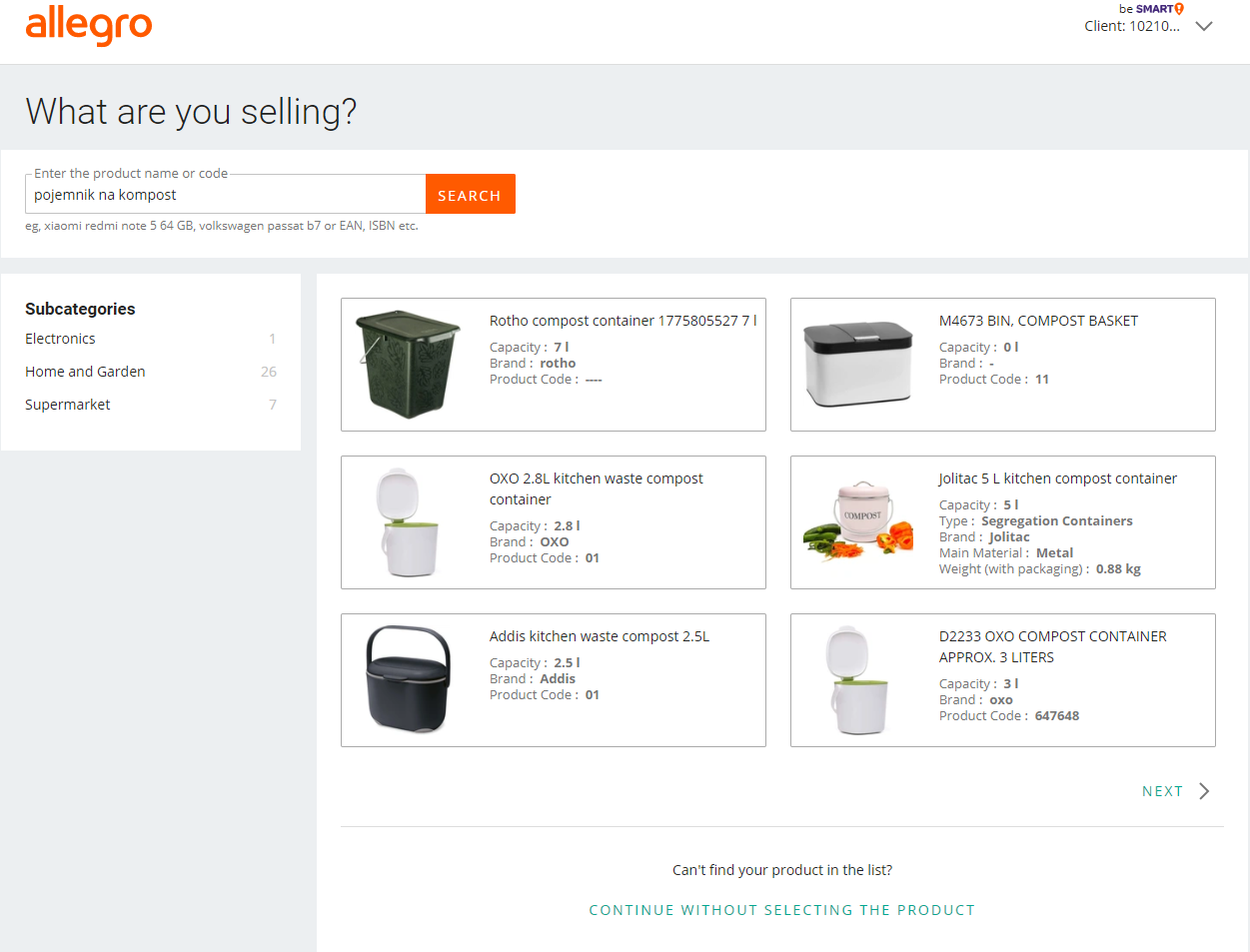1250x952 pixels.
Task: Click the product name search field
Action: click(x=224, y=193)
